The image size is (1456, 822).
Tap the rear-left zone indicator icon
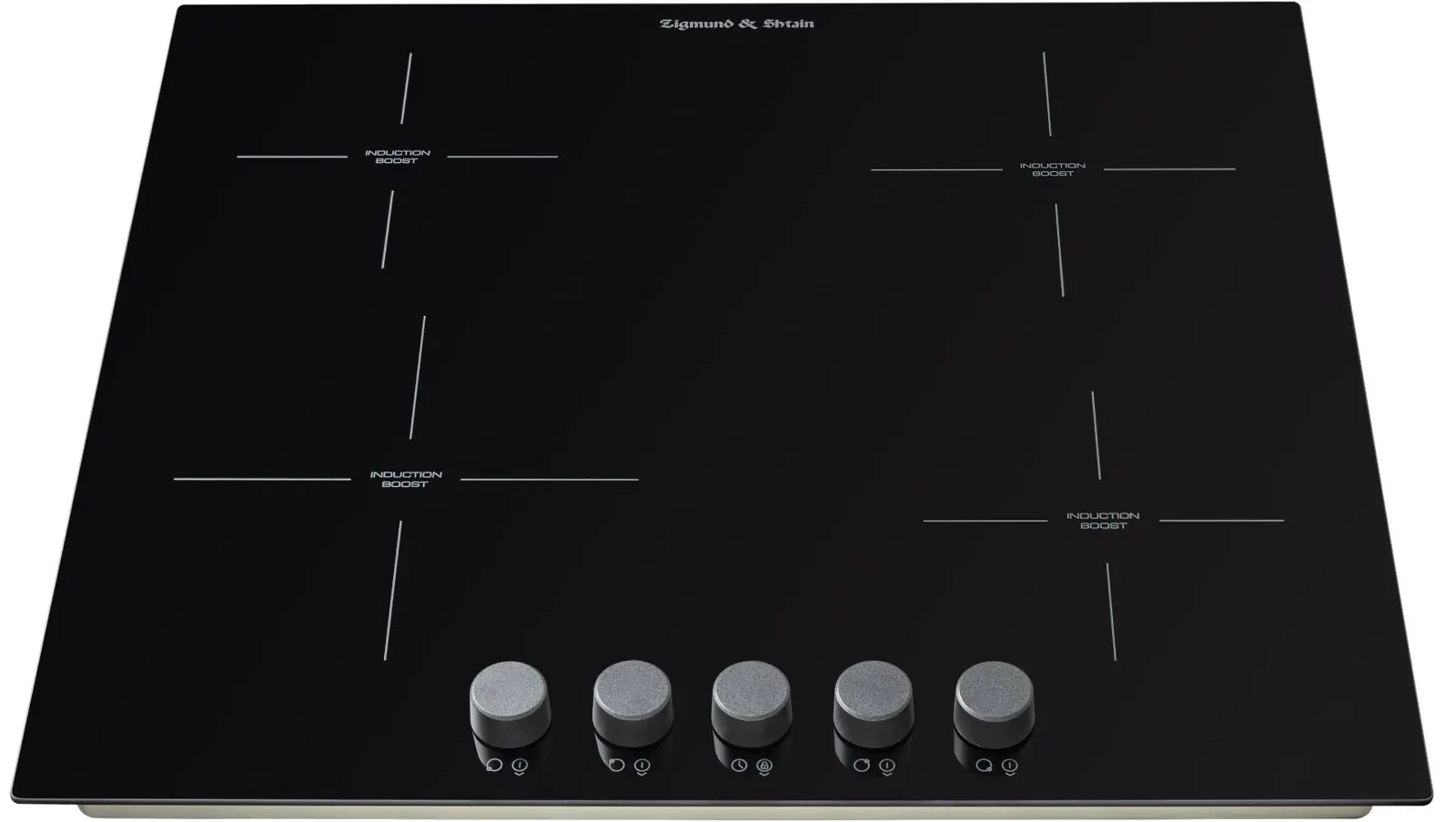click(x=616, y=766)
